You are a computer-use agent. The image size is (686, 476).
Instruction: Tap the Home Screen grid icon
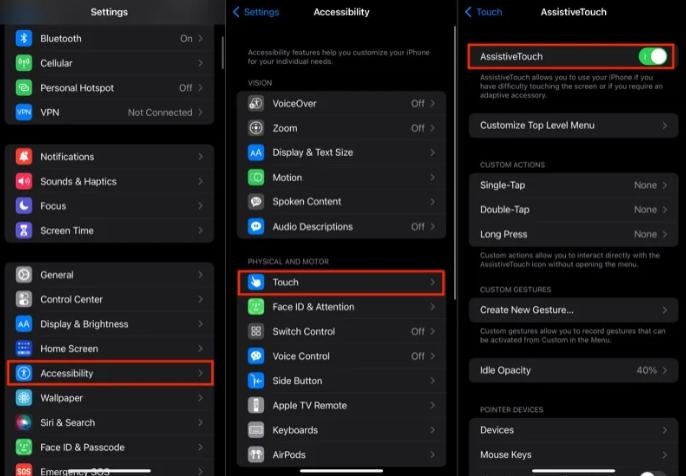(x=24, y=349)
